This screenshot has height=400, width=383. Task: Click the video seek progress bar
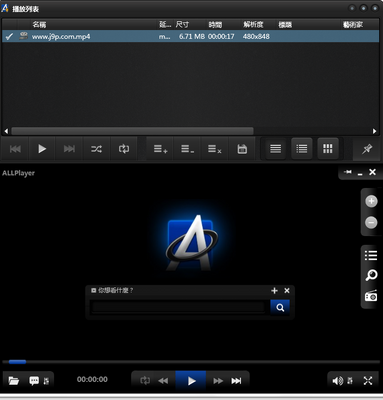[191, 362]
